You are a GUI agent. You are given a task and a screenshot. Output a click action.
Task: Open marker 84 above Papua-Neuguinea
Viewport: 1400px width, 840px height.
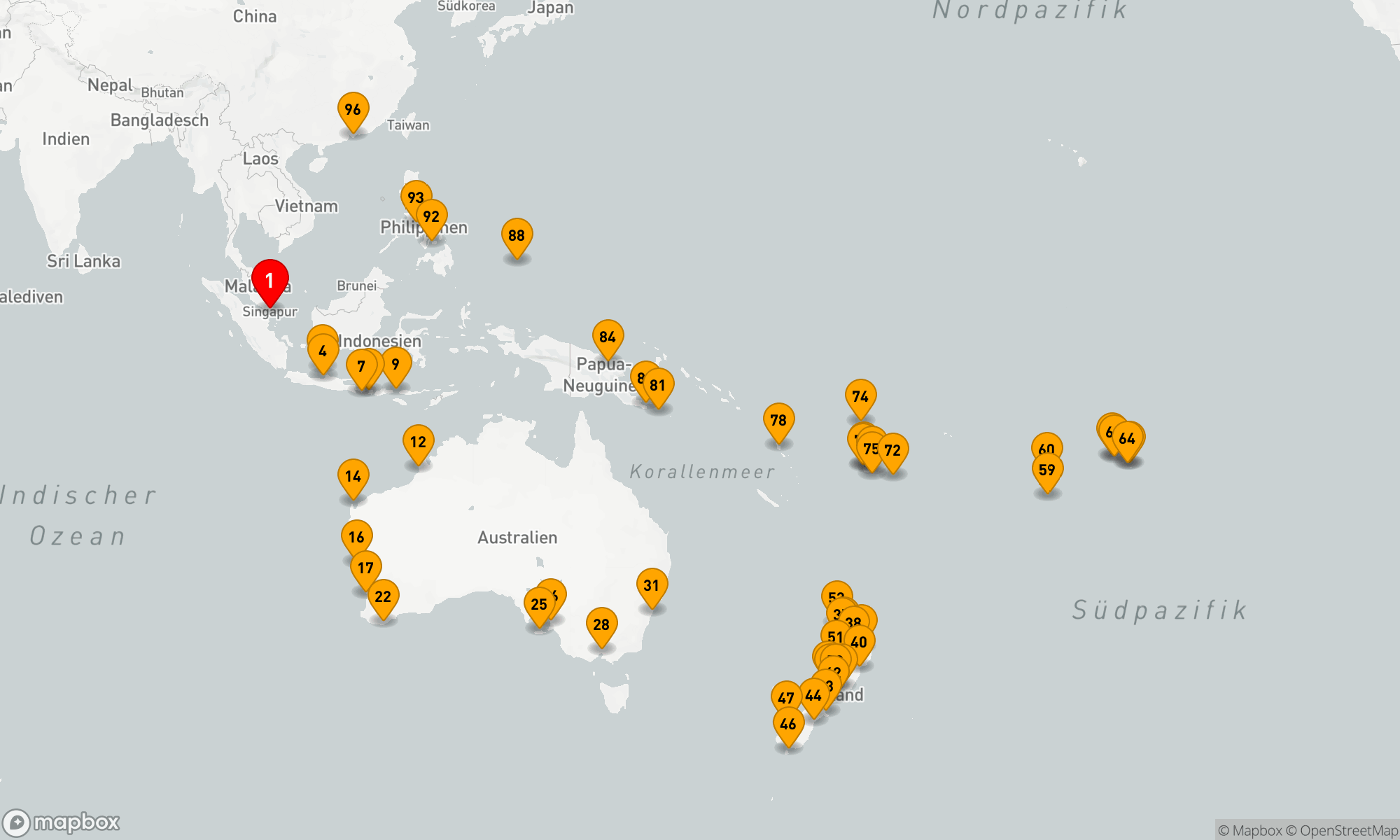point(608,337)
